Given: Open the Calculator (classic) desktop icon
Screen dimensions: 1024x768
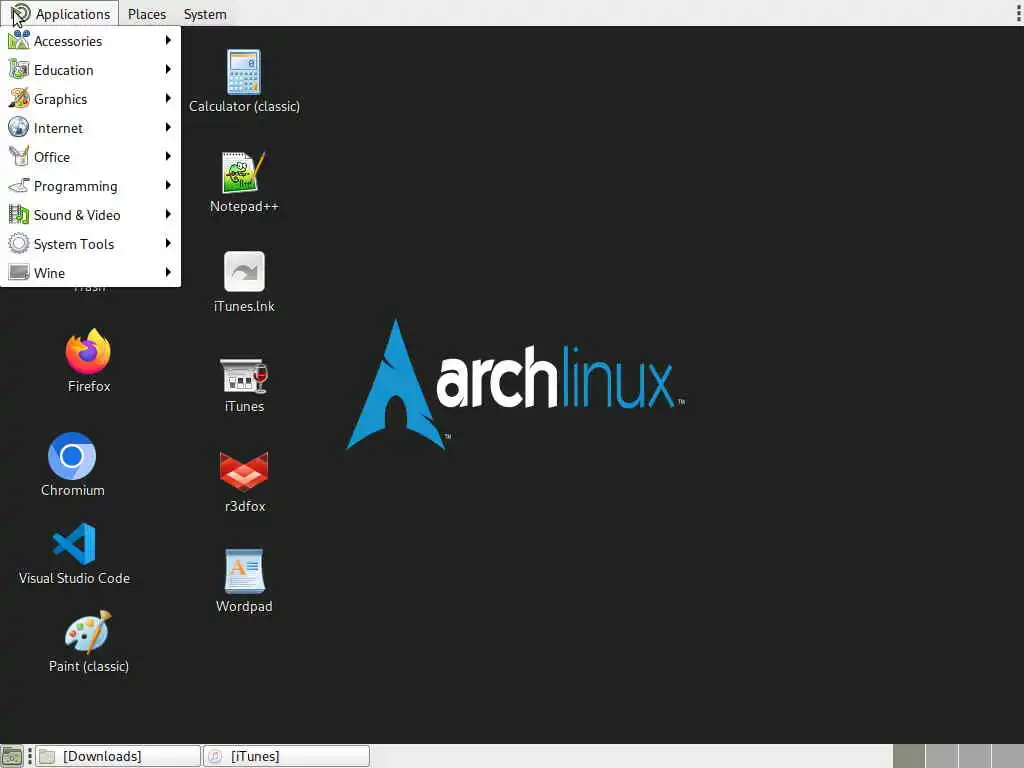Looking at the screenshot, I should (244, 72).
